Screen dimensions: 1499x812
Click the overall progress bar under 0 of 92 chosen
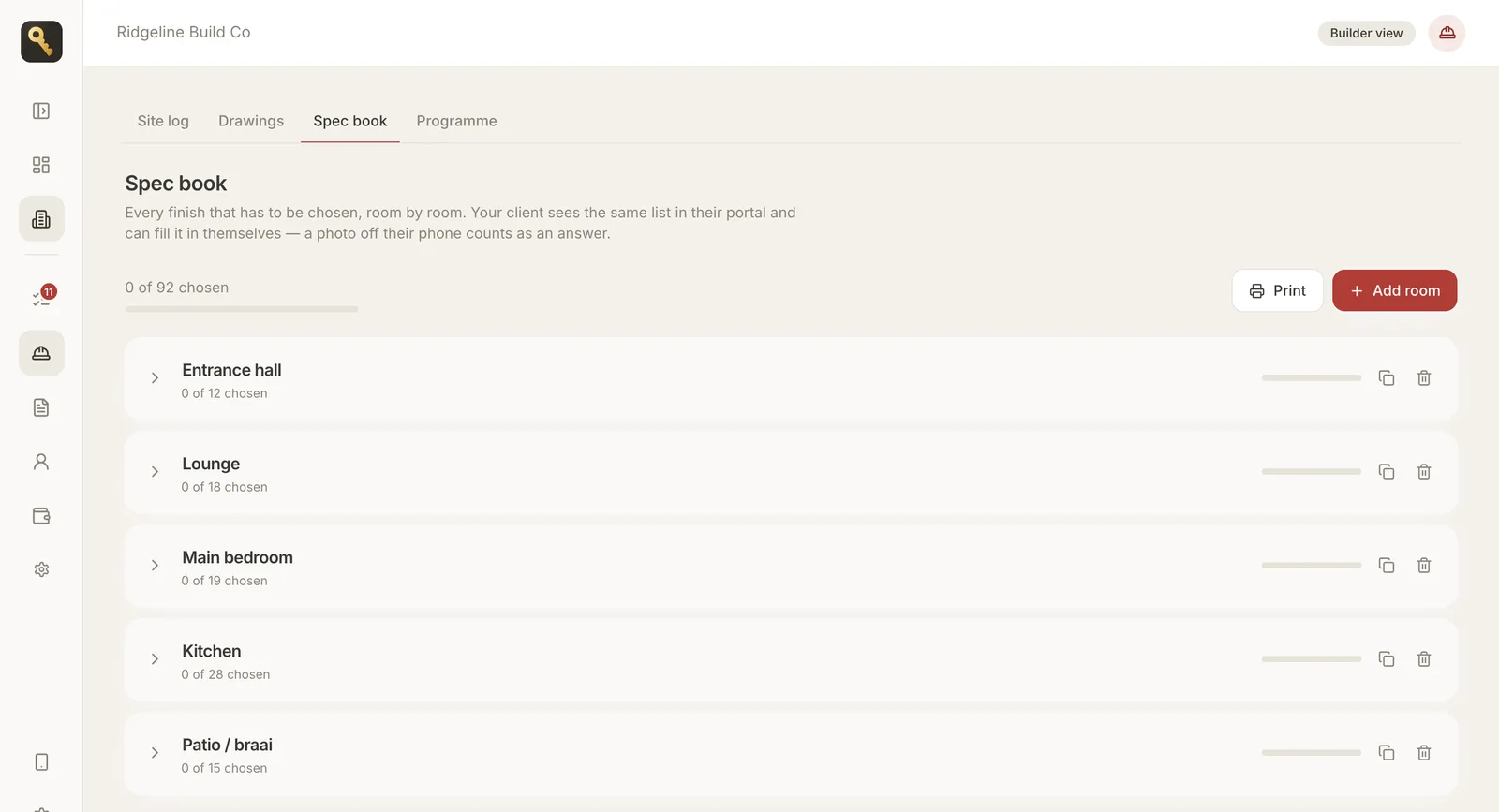pyautogui.click(x=242, y=309)
